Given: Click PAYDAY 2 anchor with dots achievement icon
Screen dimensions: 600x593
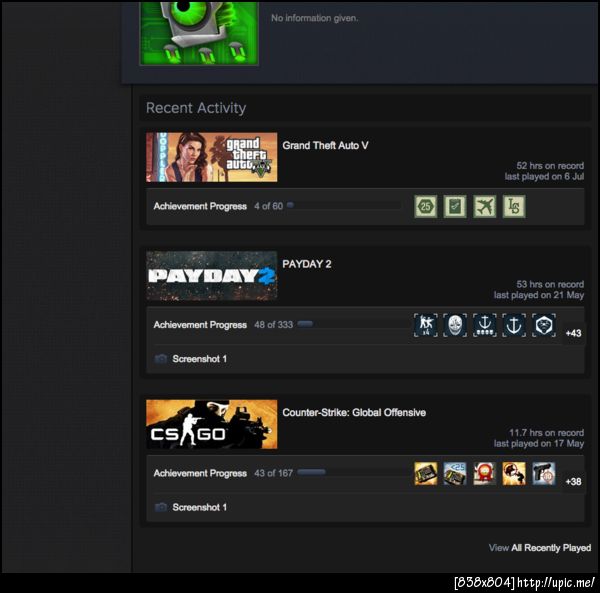Looking at the screenshot, I should click(x=484, y=325).
